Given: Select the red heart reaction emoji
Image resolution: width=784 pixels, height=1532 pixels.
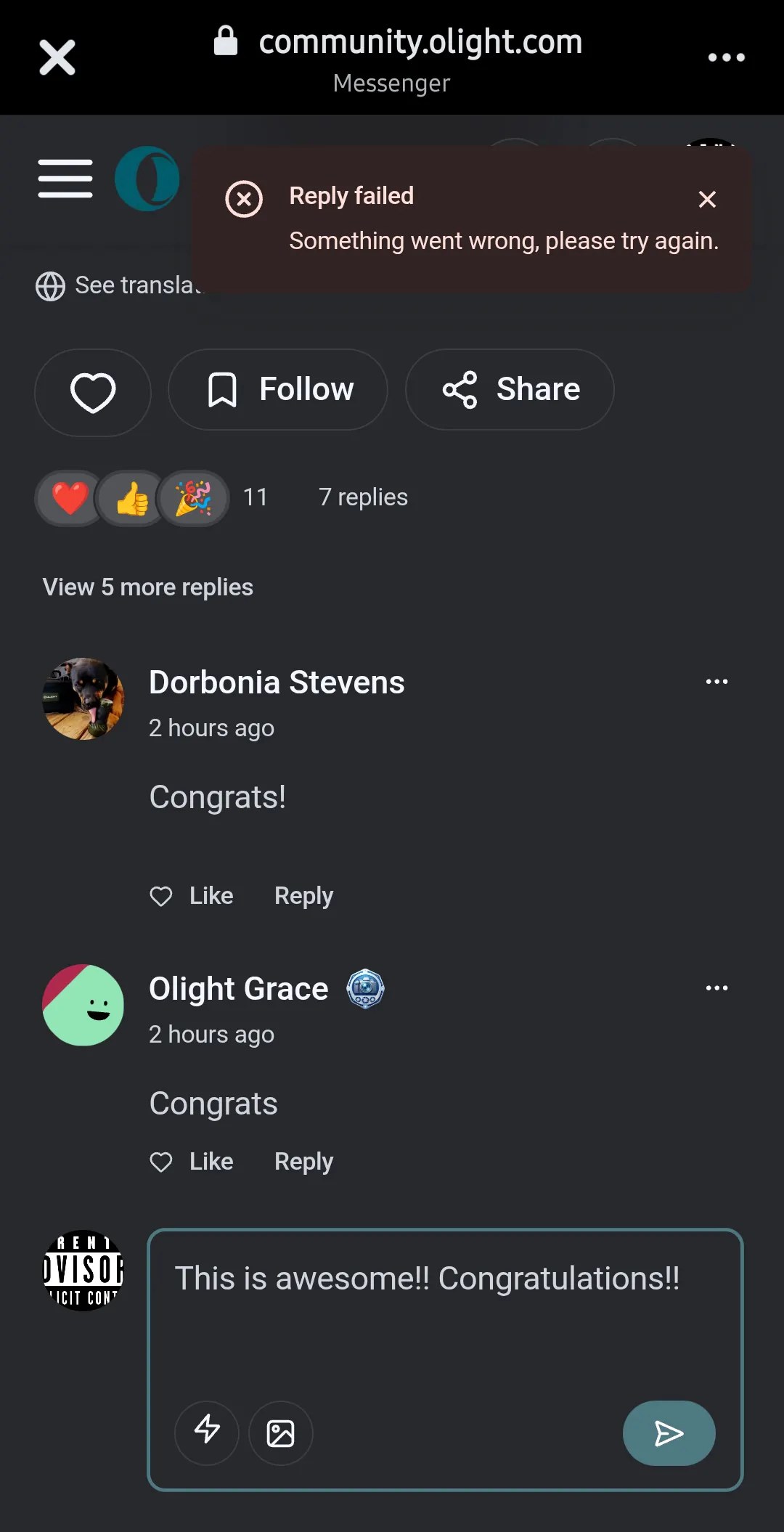Looking at the screenshot, I should 70,498.
